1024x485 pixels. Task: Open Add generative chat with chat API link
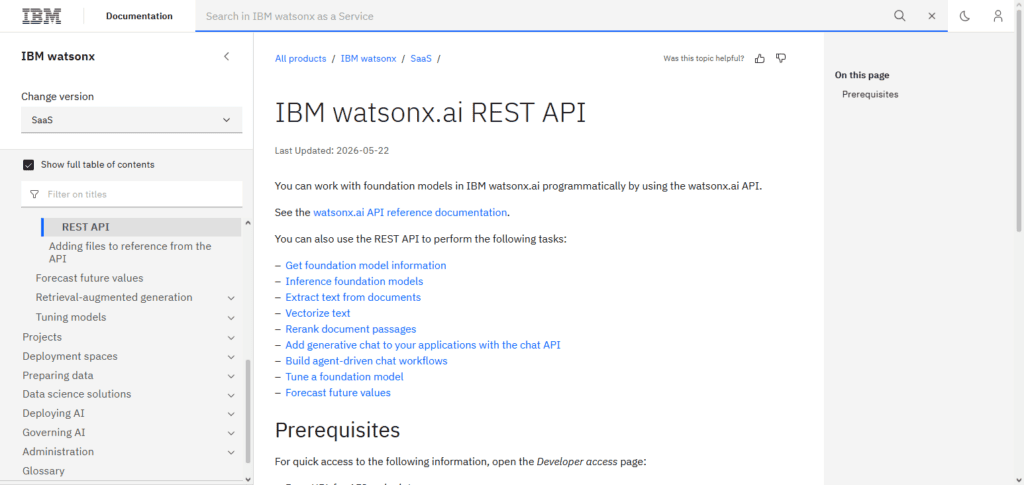click(x=423, y=345)
